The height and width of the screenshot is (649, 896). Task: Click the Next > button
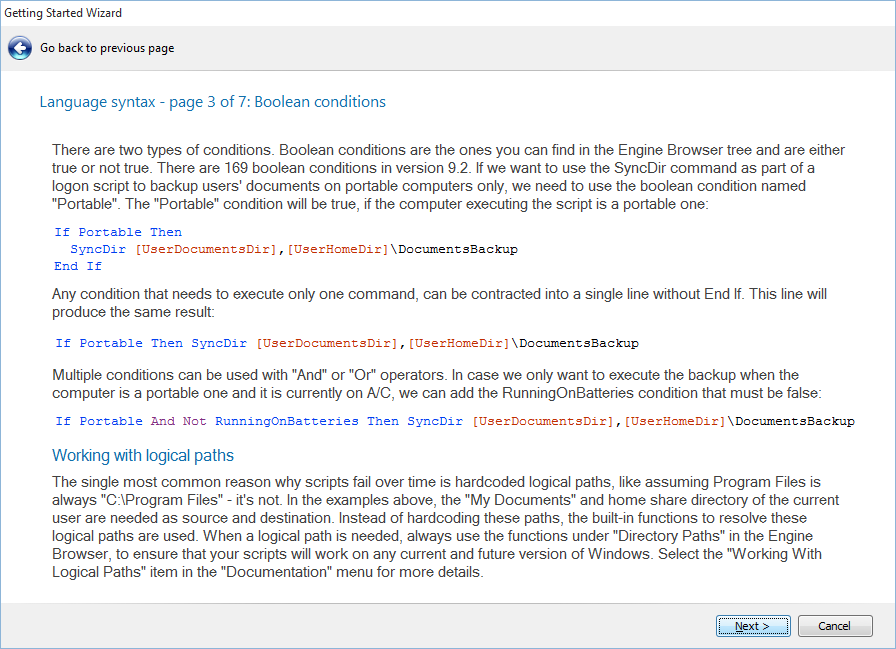753,626
